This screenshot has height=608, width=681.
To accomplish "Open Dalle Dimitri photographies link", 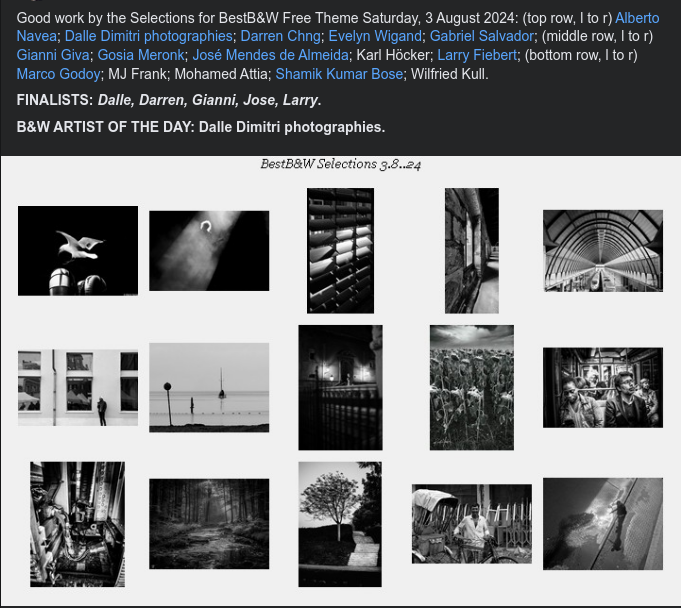I will point(149,36).
